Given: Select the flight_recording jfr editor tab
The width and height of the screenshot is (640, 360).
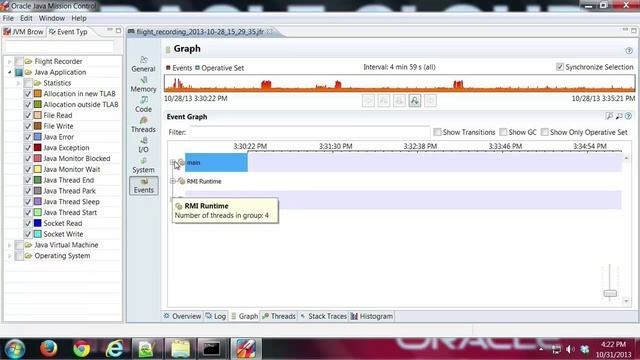Looking at the screenshot, I should pyautogui.click(x=200, y=32).
